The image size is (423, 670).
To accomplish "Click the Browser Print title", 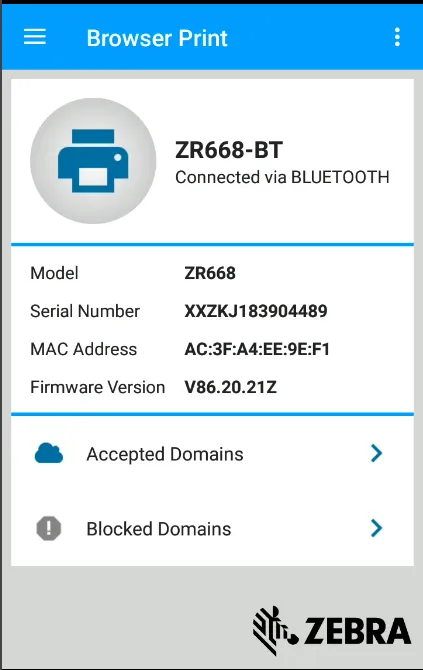I will (x=157, y=38).
